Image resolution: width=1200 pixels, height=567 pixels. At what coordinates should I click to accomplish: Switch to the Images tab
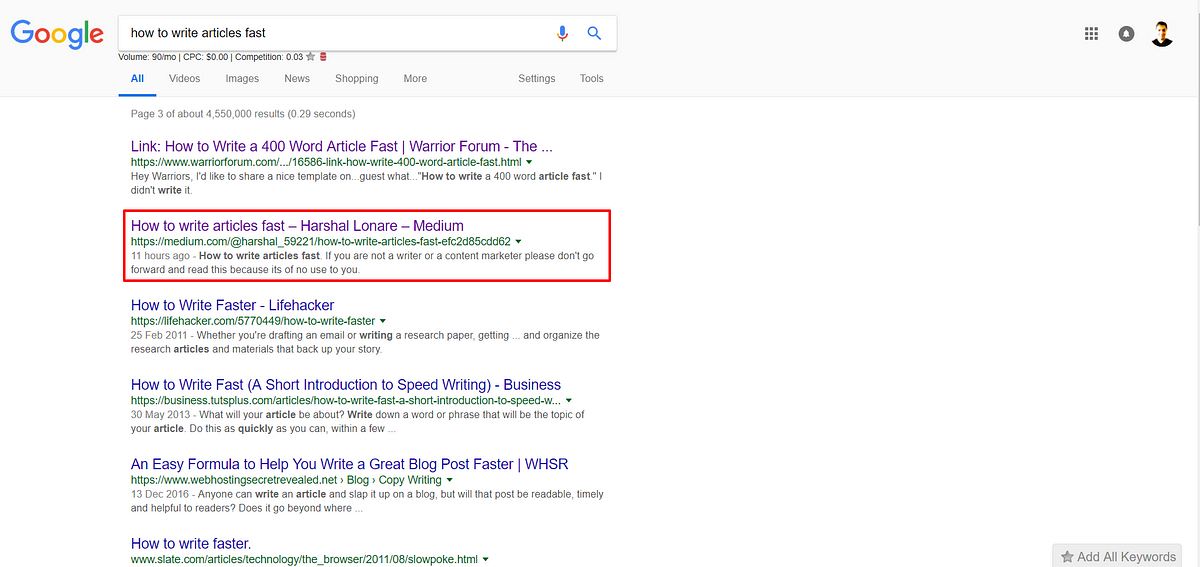pyautogui.click(x=242, y=79)
